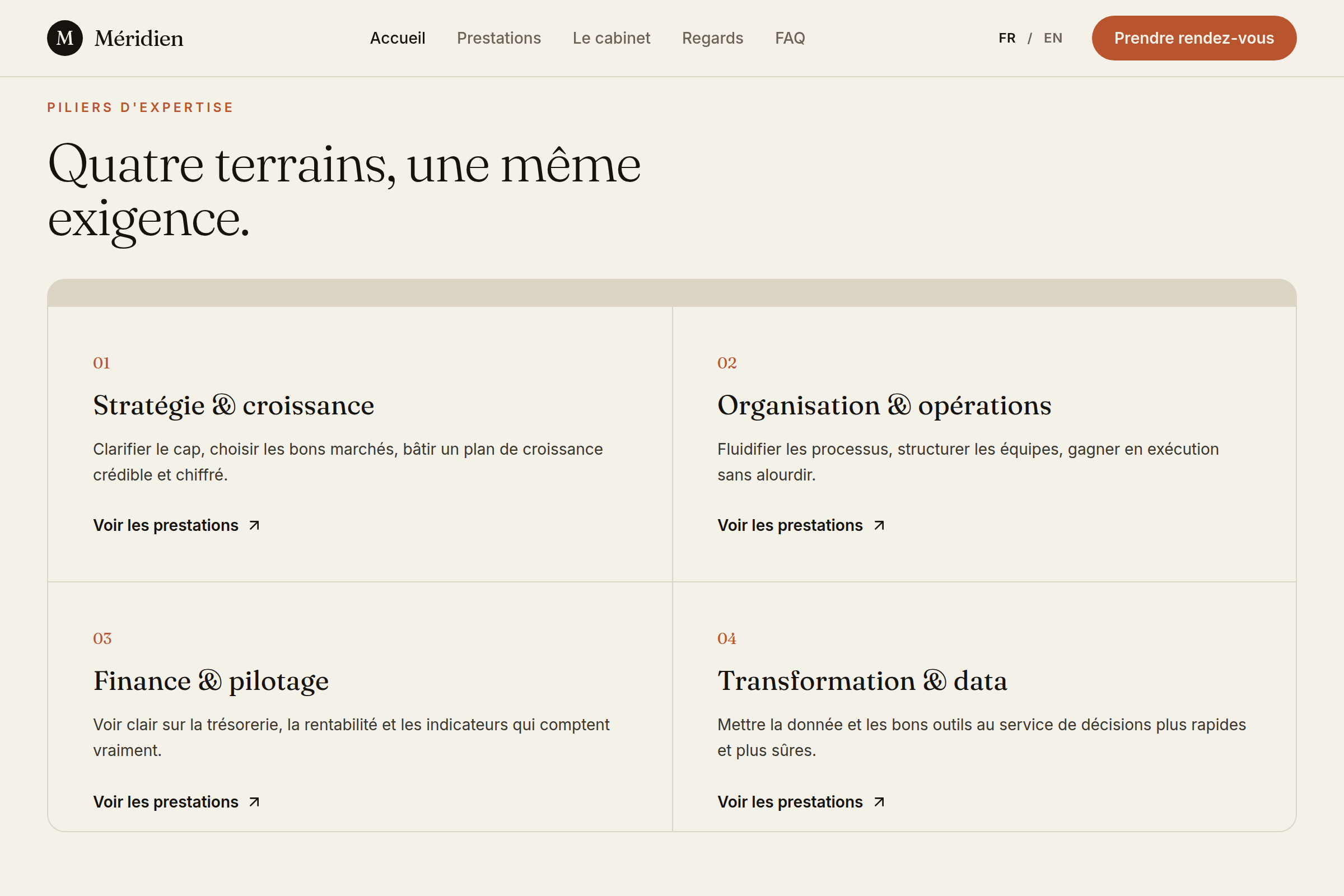Image resolution: width=1344 pixels, height=896 pixels.
Task: Open the FAQ menu link
Action: click(x=790, y=38)
